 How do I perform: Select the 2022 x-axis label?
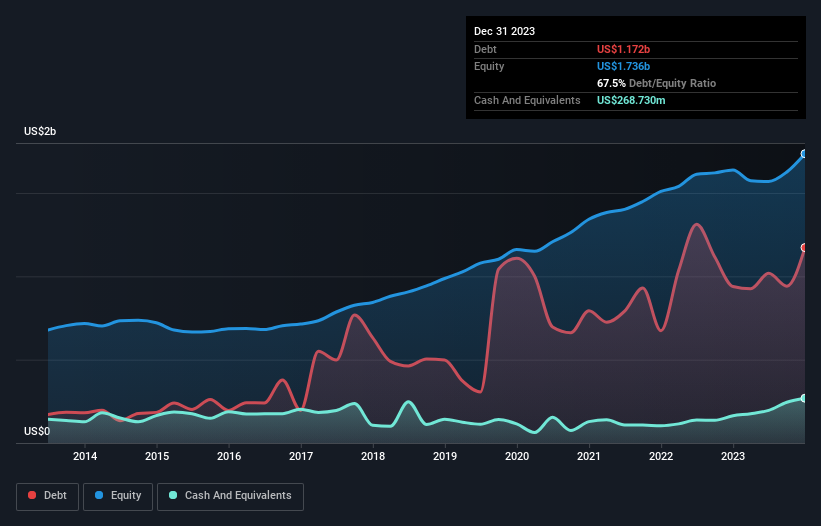(x=661, y=456)
